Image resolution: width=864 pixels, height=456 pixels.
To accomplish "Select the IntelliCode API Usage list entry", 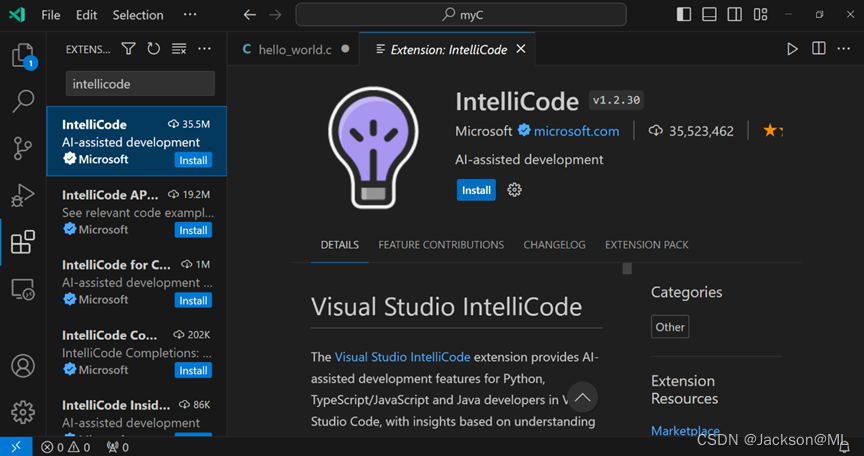I will 136,212.
